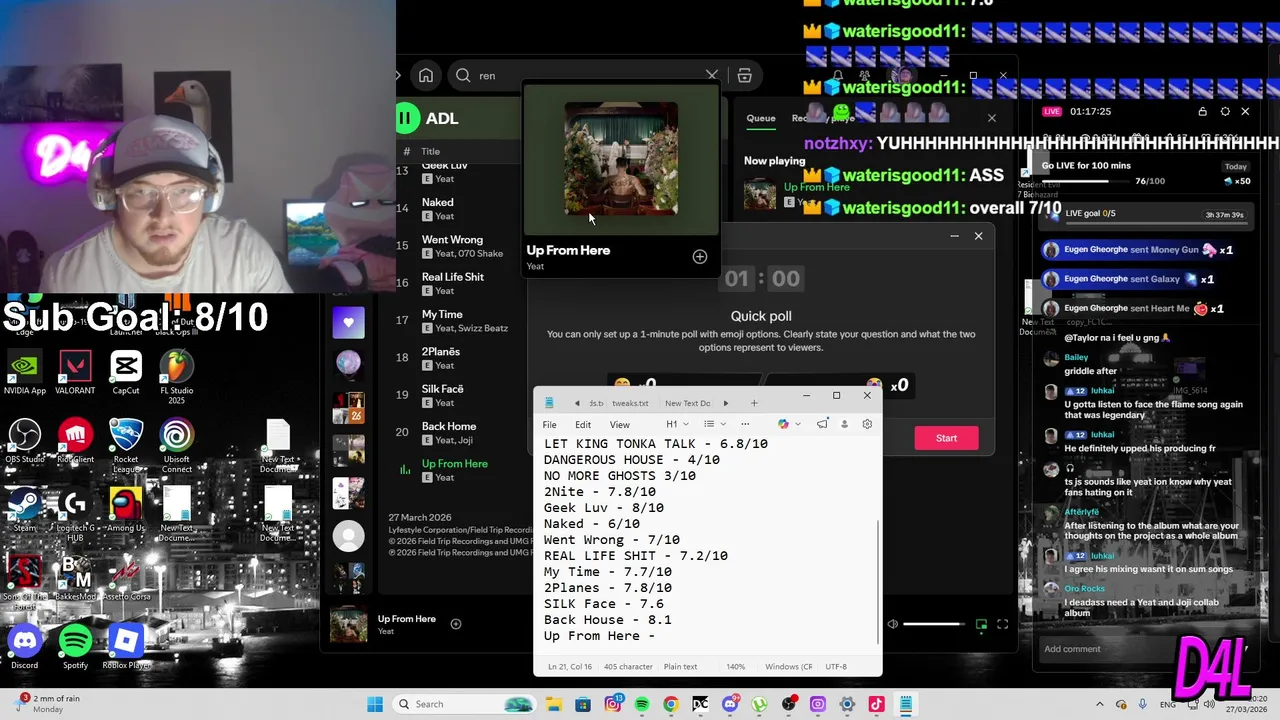This screenshot has height=720, width=1280.
Task: Open Spotify home via the house icon
Action: click(426, 75)
